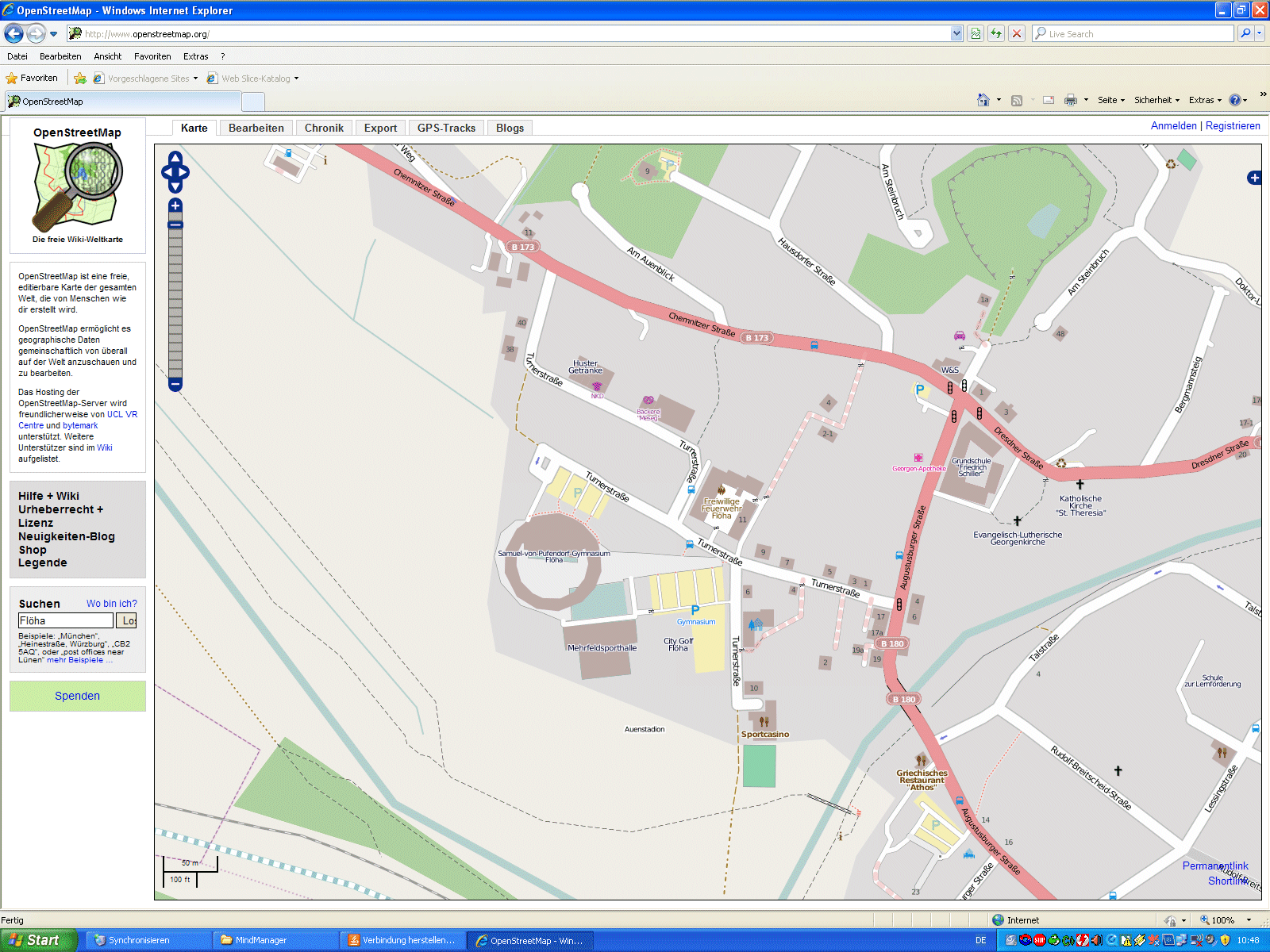Open the Extras menu in menu bar

pos(195,56)
